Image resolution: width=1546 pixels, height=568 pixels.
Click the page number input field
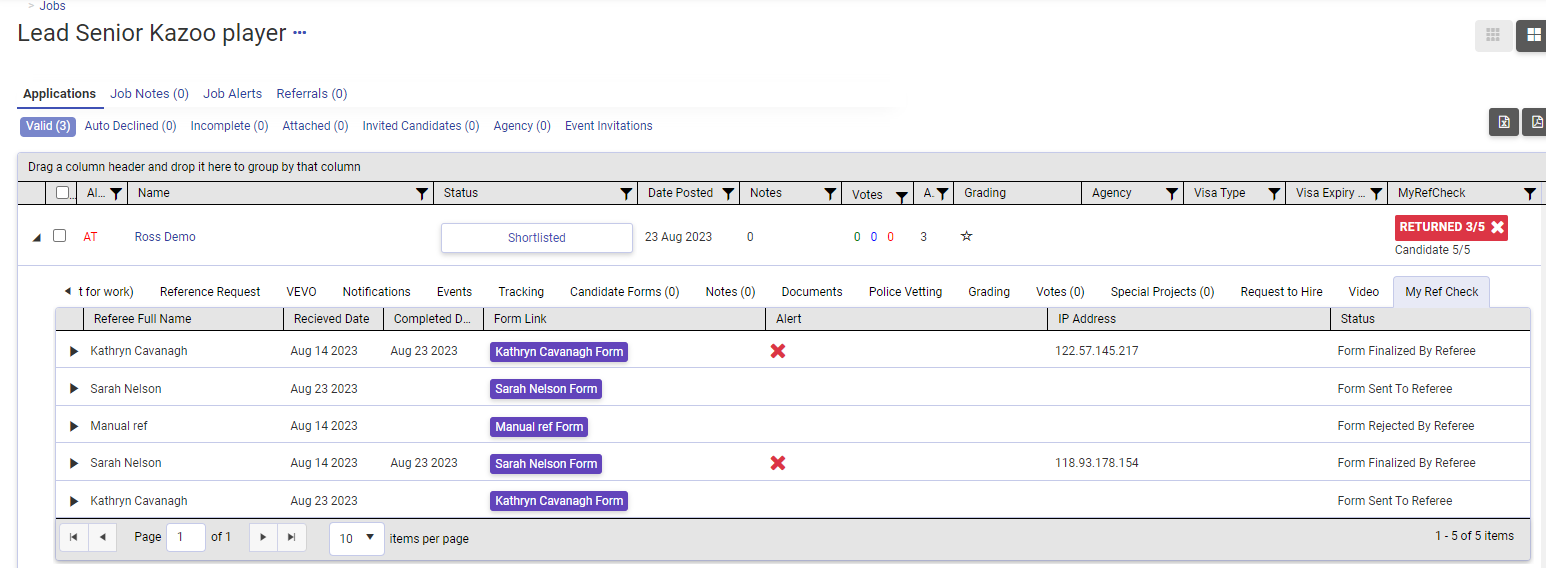(x=186, y=538)
